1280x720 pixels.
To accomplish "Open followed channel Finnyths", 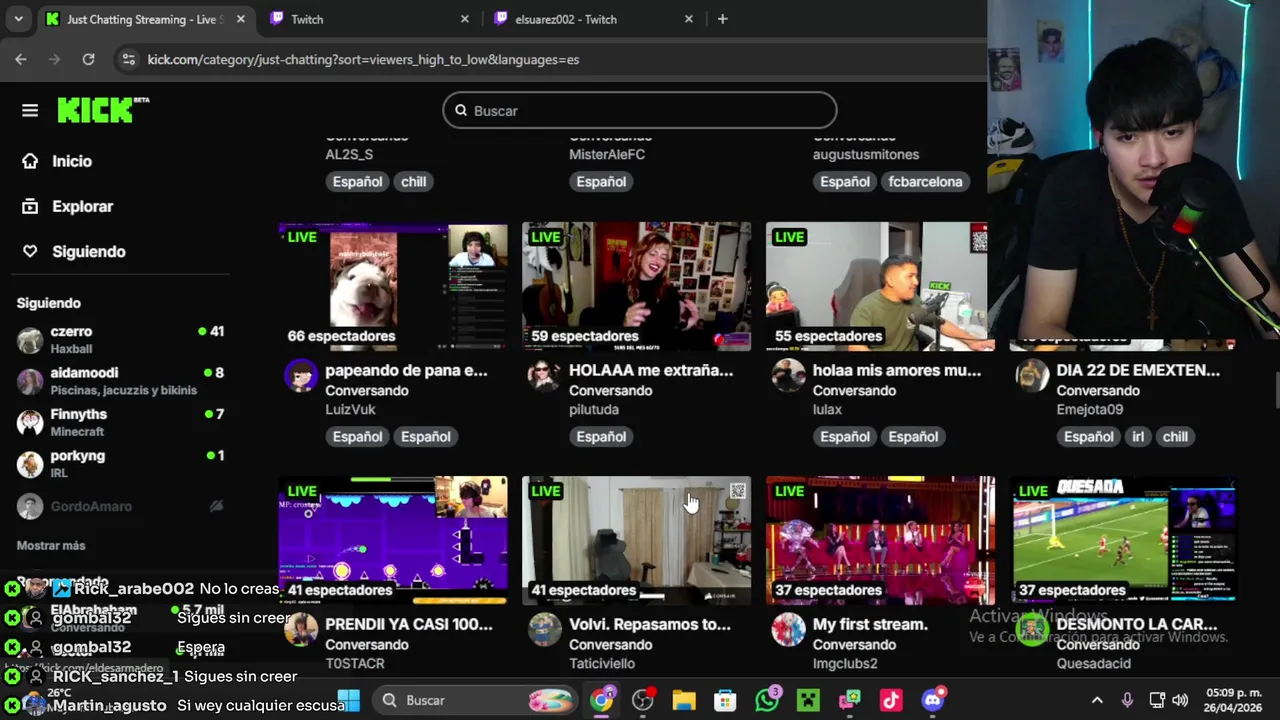I will coord(120,422).
